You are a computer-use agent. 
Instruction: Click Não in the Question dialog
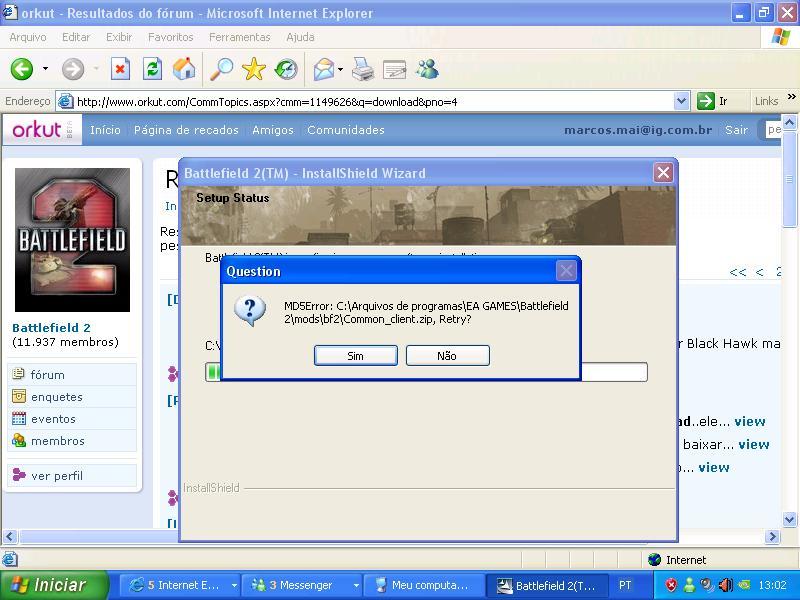tap(447, 356)
